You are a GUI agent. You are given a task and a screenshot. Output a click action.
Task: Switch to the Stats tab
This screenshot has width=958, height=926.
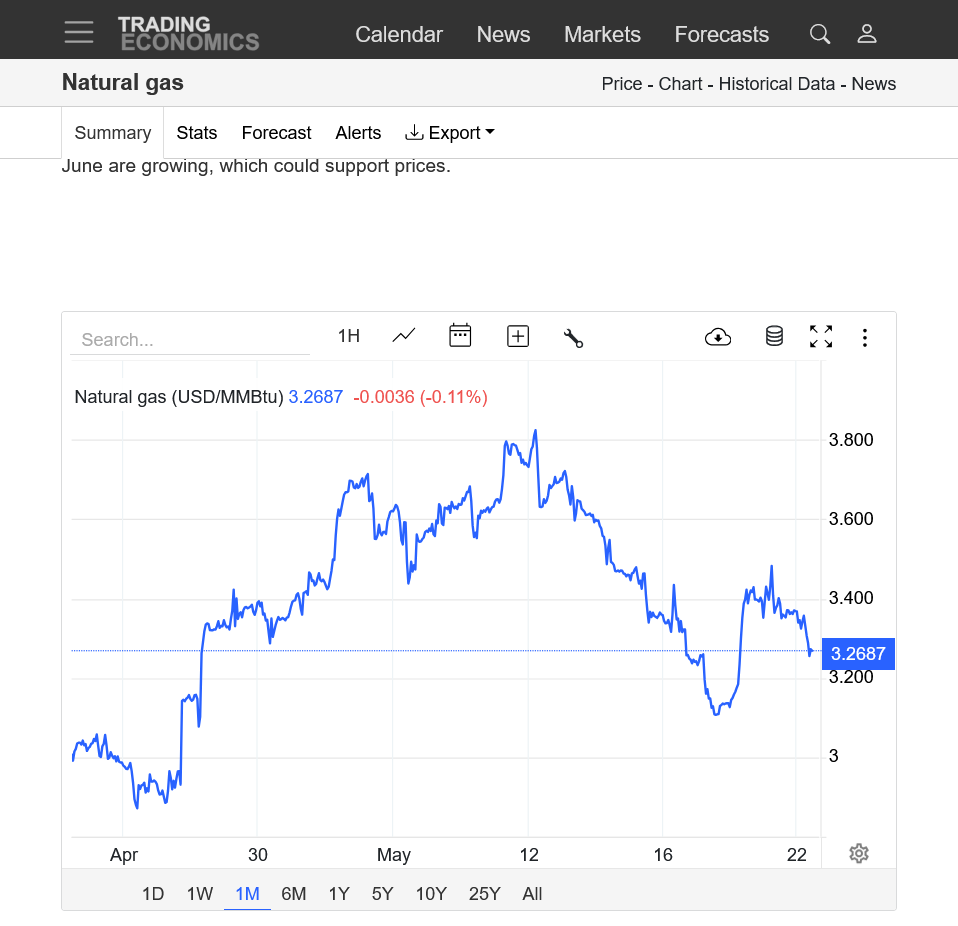tap(197, 133)
